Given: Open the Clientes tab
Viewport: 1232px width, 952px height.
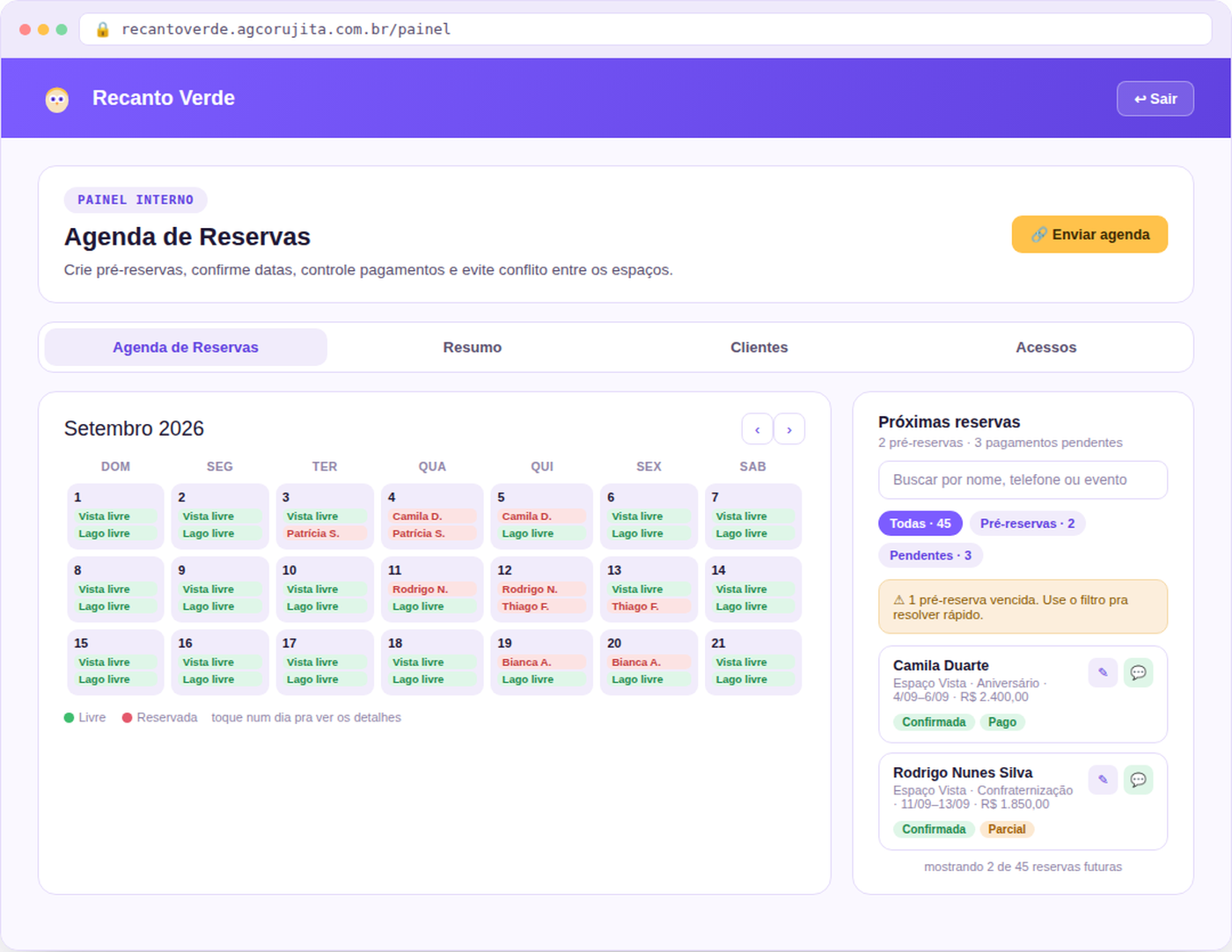Looking at the screenshot, I should point(759,348).
